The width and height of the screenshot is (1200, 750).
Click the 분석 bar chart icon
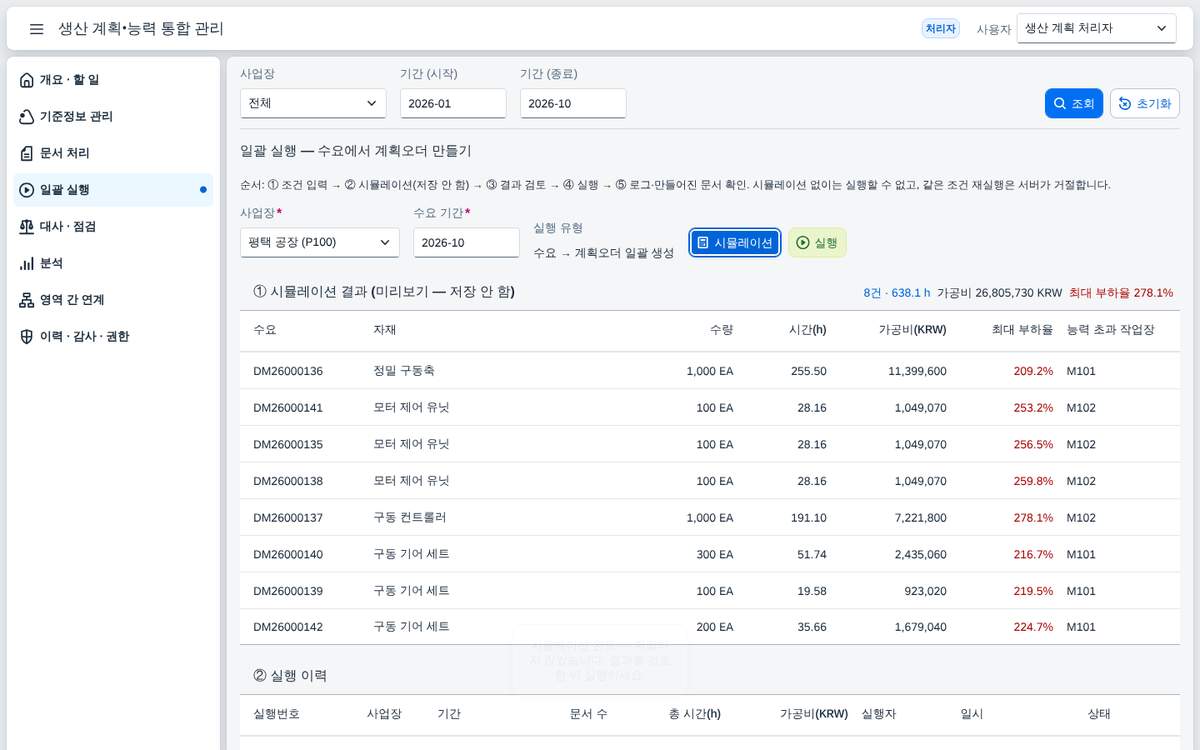27,264
